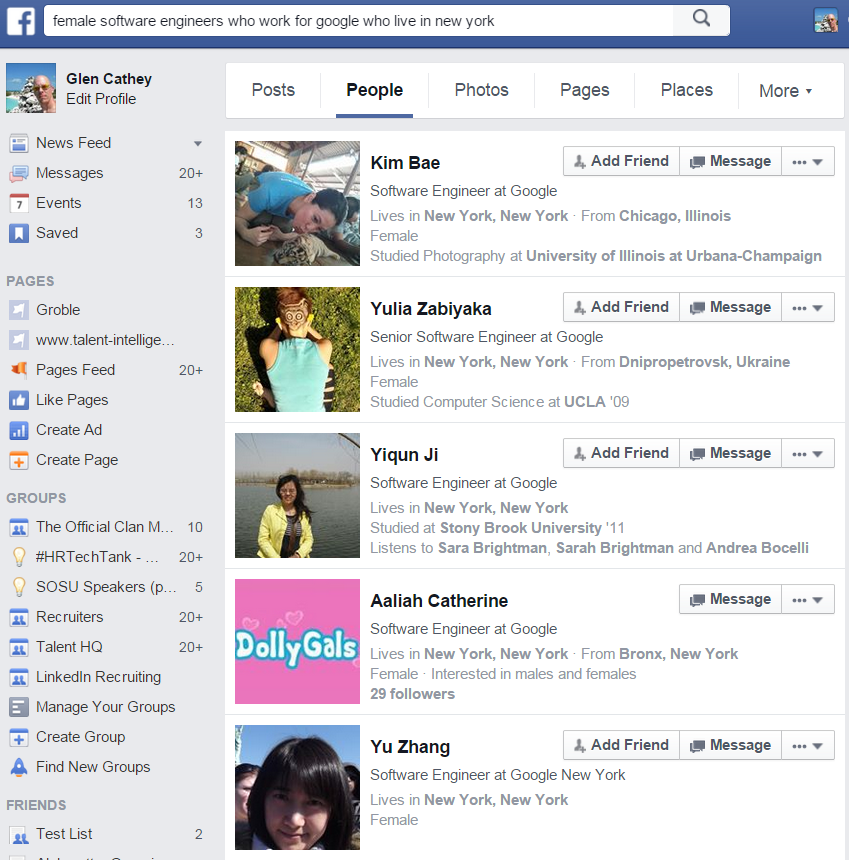Message Aaliah Catherine
The image size is (849, 860).
pyautogui.click(x=730, y=599)
